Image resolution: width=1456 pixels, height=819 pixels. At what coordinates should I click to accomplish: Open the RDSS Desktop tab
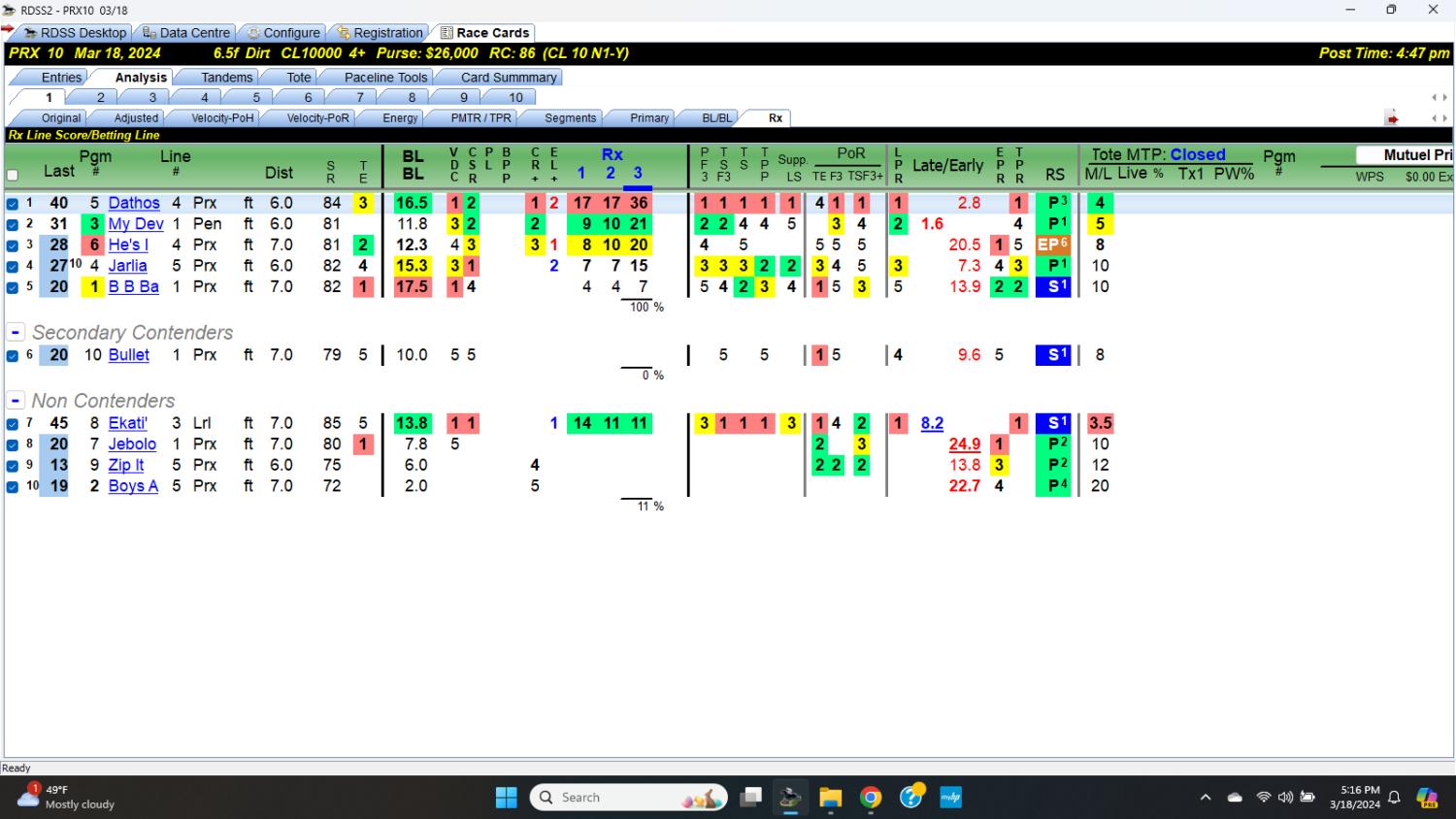(x=74, y=33)
